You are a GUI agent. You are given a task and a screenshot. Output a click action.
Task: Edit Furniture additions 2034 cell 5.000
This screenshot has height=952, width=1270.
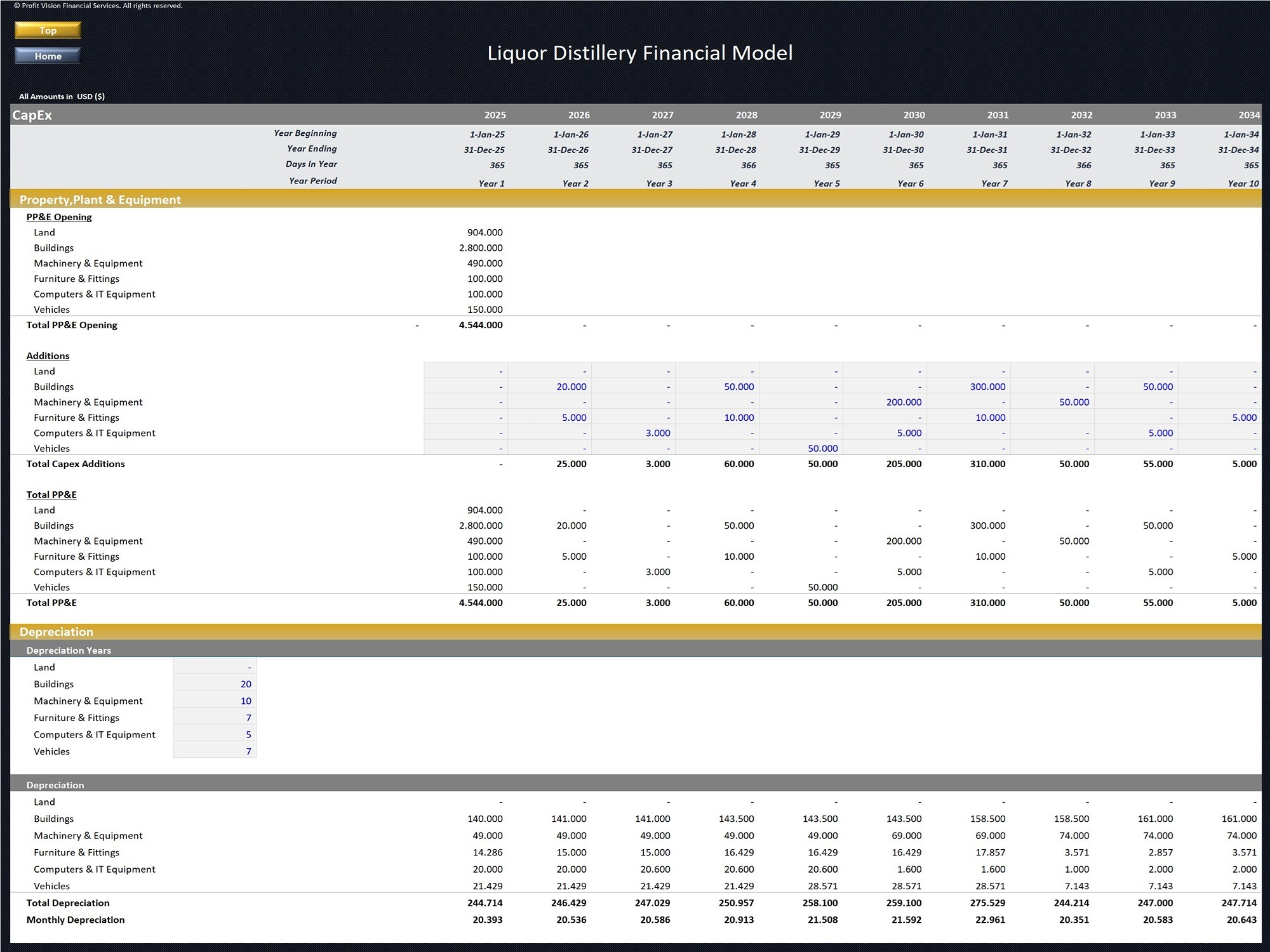tap(1220, 418)
